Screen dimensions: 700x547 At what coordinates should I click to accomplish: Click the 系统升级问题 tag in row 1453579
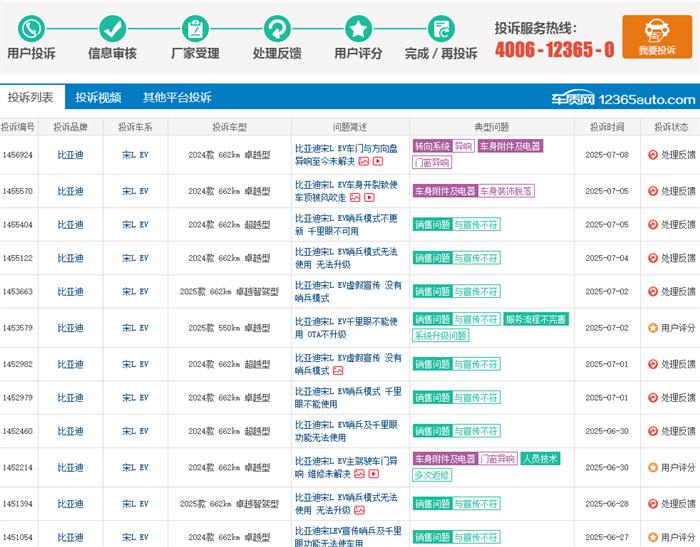[x=440, y=335]
